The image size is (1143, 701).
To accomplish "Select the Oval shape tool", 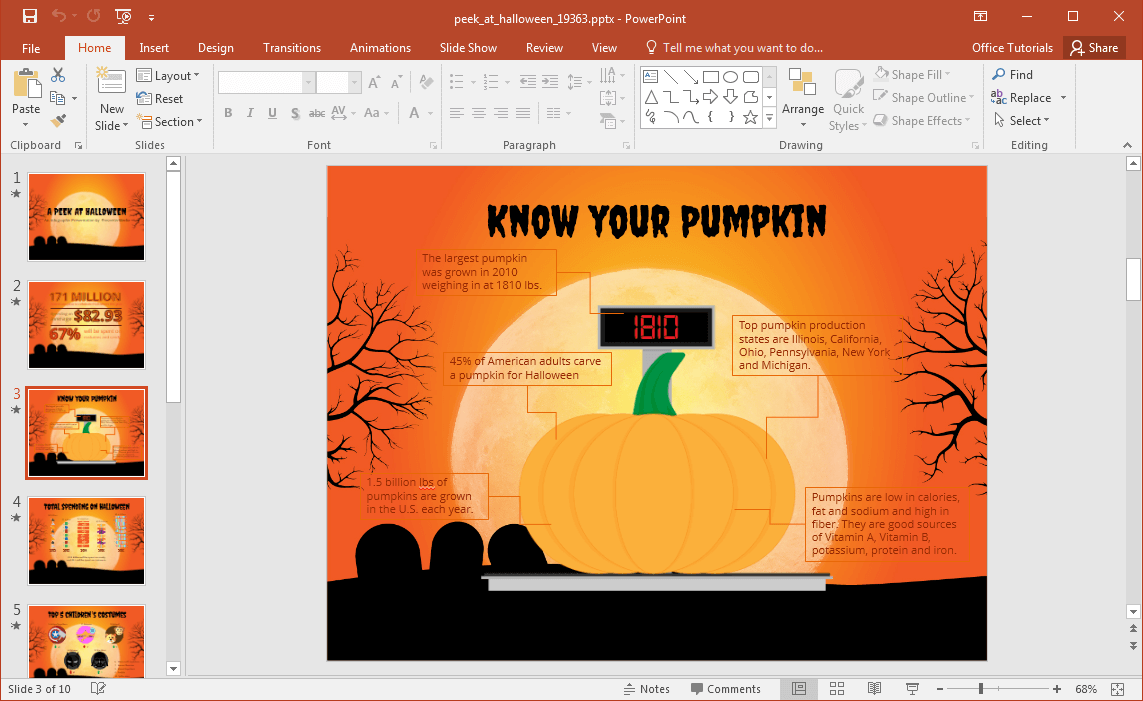I will [731, 75].
